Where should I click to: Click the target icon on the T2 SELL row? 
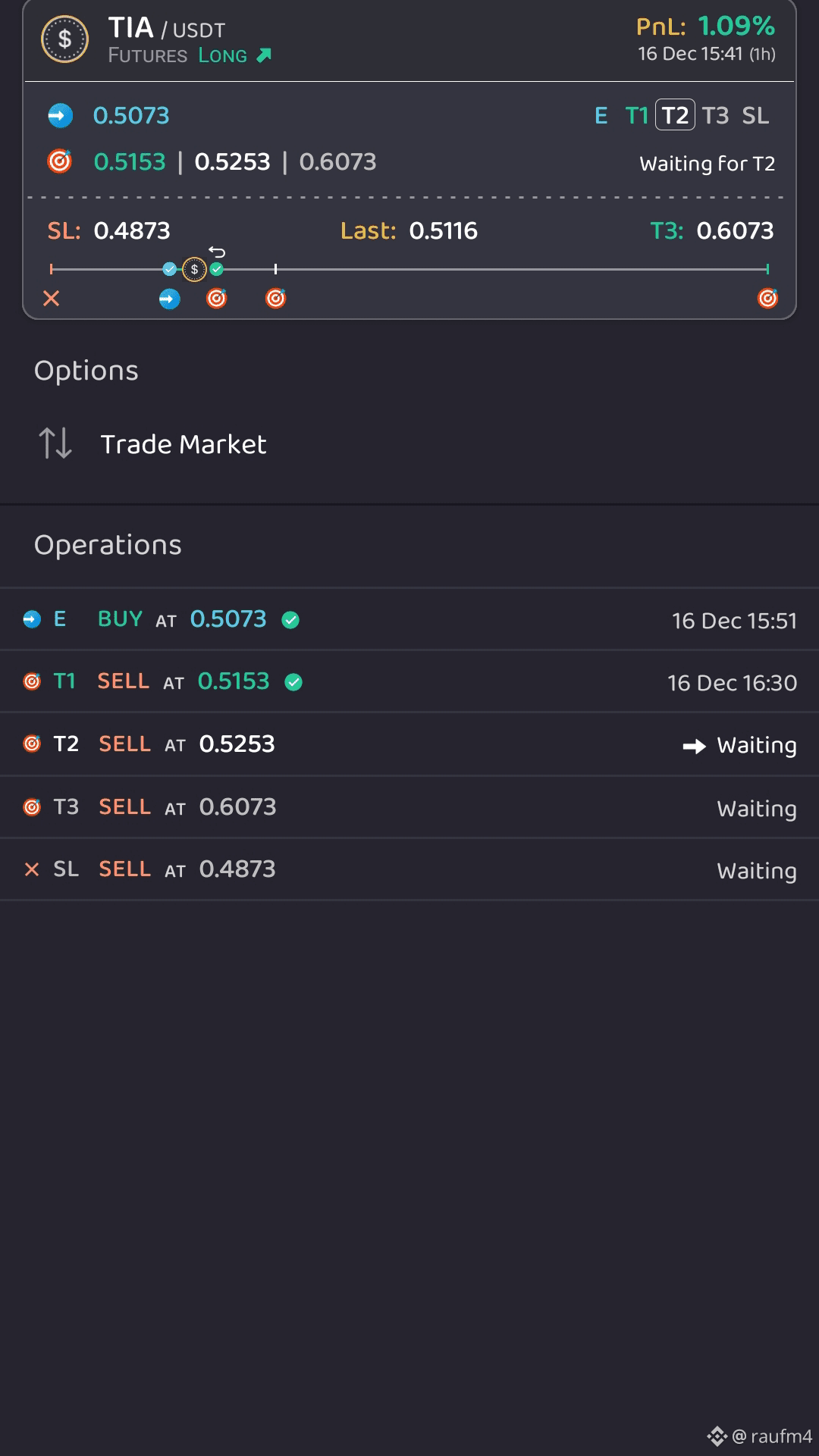click(x=33, y=744)
